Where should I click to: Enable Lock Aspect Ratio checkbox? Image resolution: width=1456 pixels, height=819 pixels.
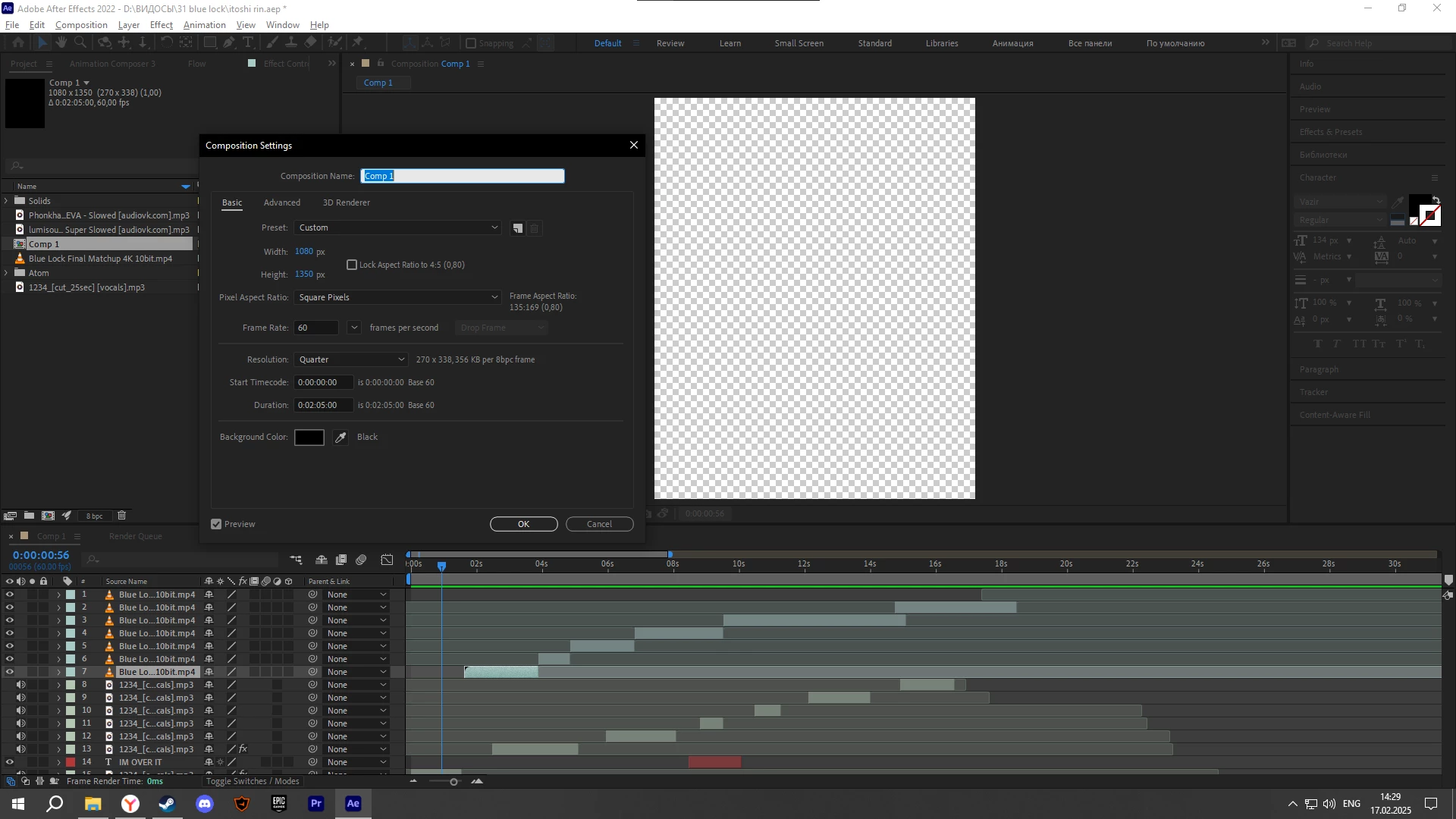click(x=352, y=265)
